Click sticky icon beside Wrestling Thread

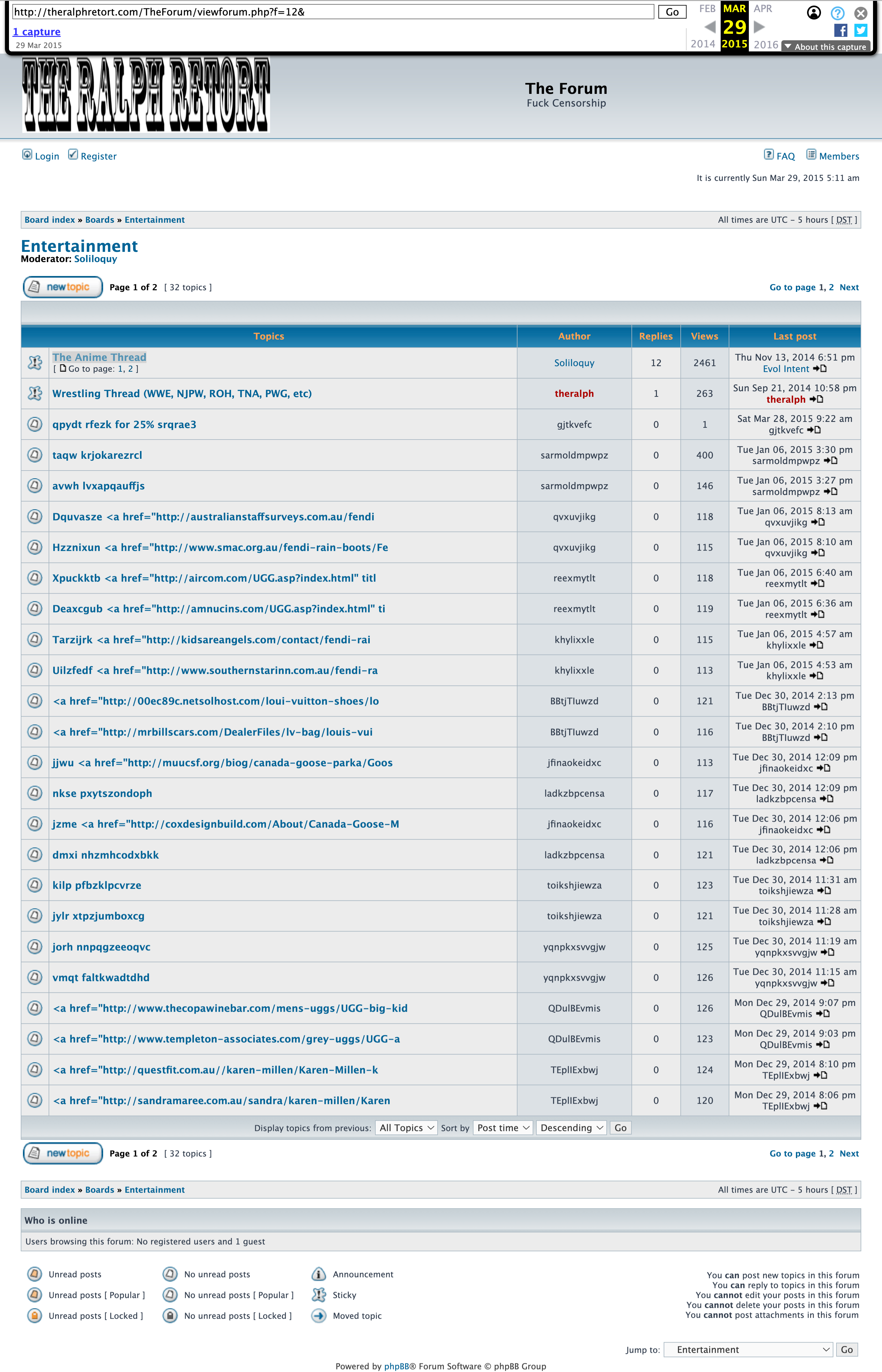(35, 393)
